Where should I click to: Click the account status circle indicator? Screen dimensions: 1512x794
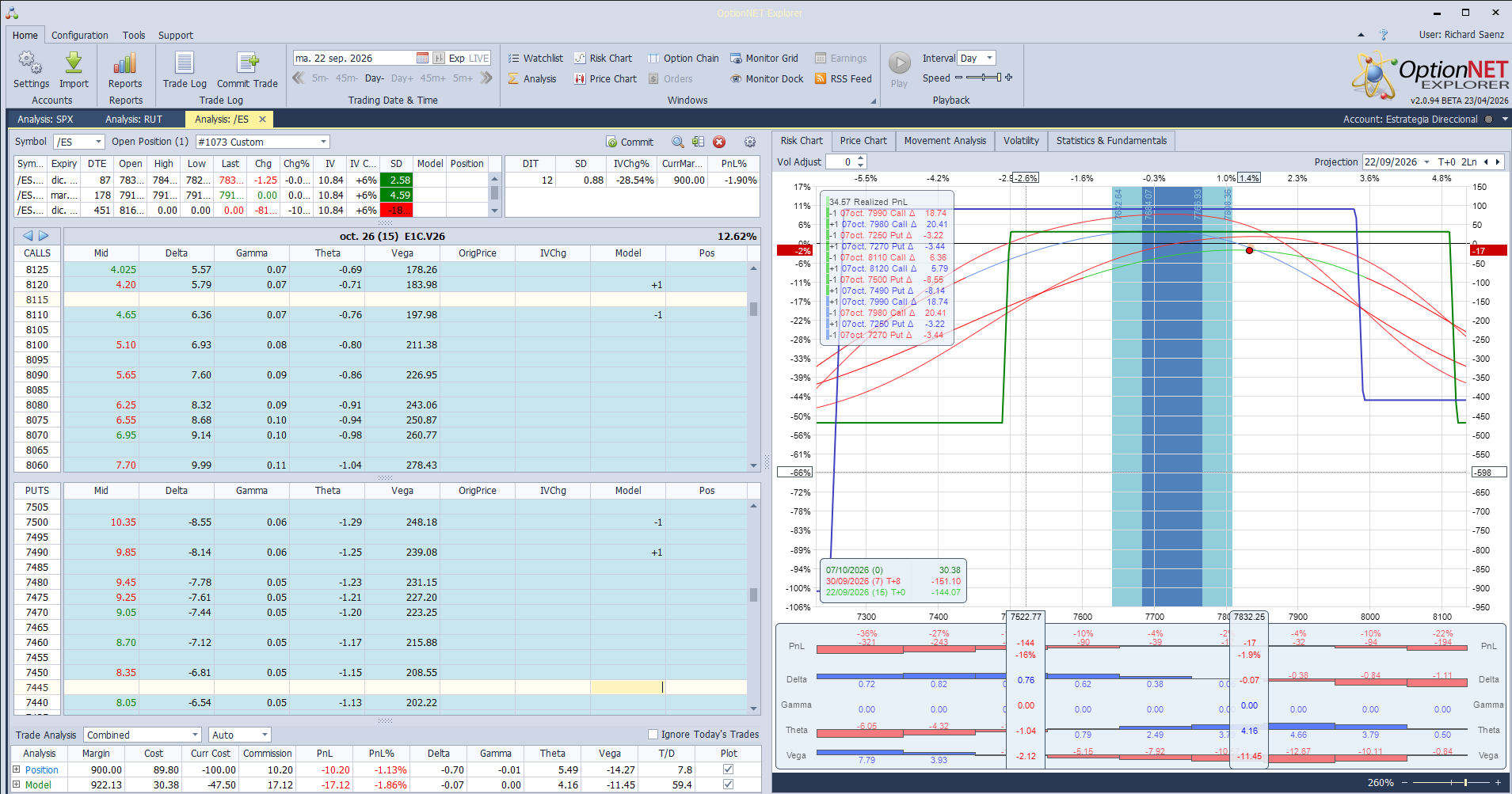pos(1488,120)
